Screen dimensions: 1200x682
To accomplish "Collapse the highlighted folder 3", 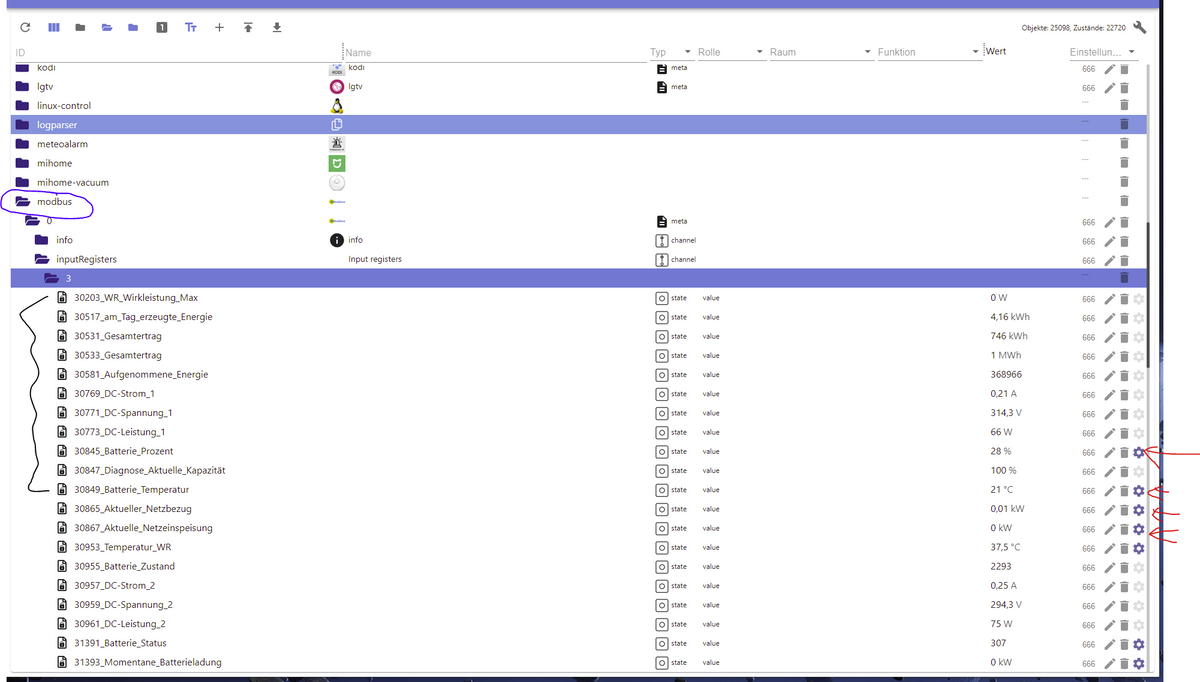I will (51, 278).
